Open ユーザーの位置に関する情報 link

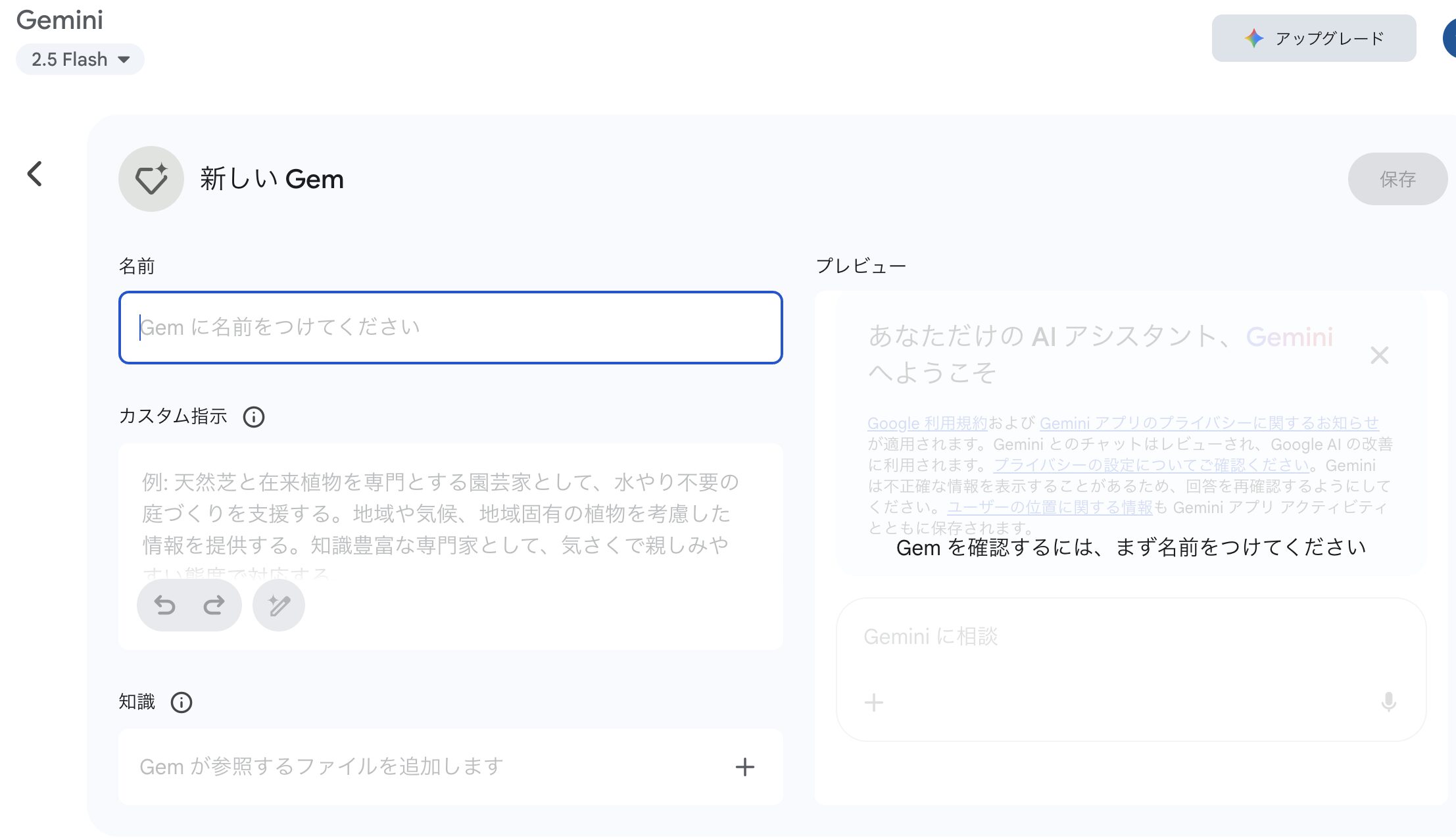(x=1050, y=507)
